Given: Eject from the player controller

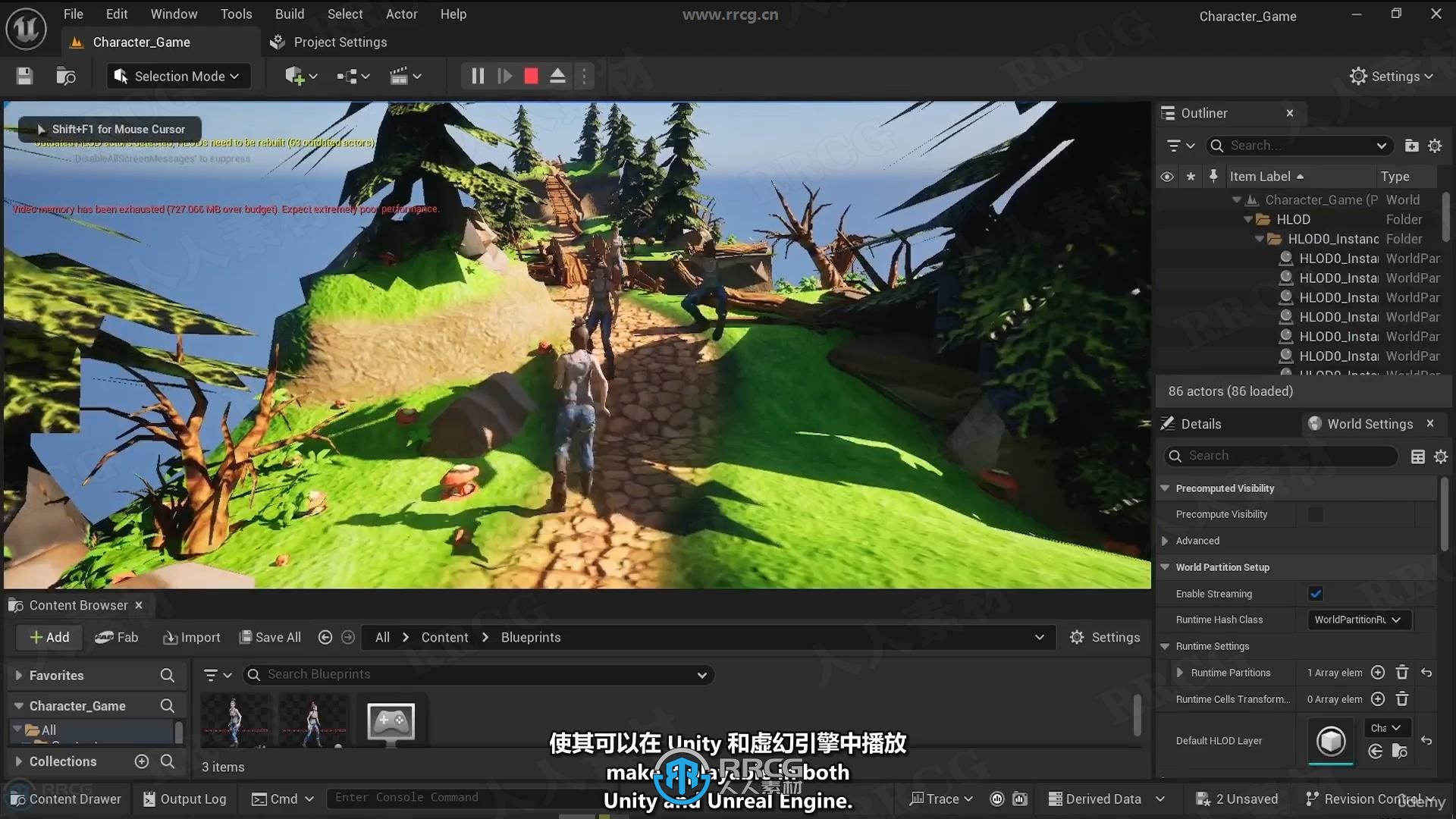Looking at the screenshot, I should 557,76.
